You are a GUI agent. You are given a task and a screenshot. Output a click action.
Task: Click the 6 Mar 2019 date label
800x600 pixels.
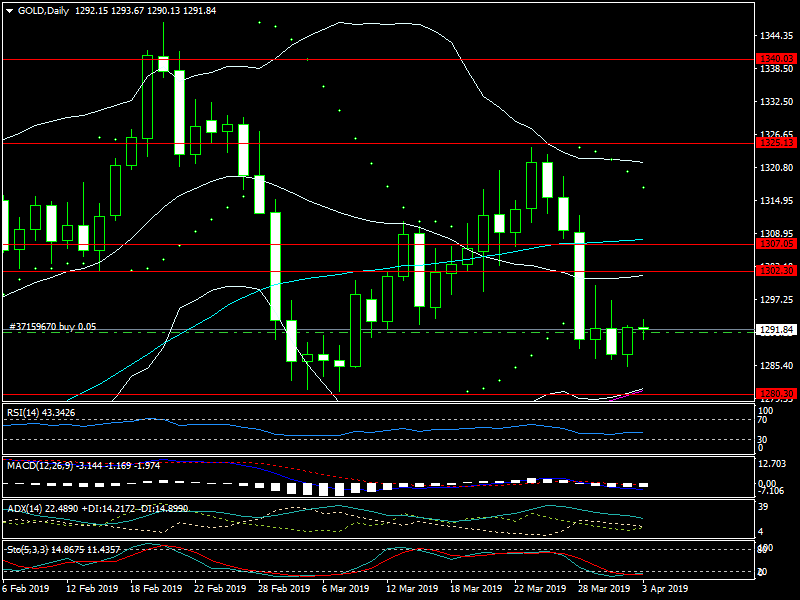coord(345,589)
